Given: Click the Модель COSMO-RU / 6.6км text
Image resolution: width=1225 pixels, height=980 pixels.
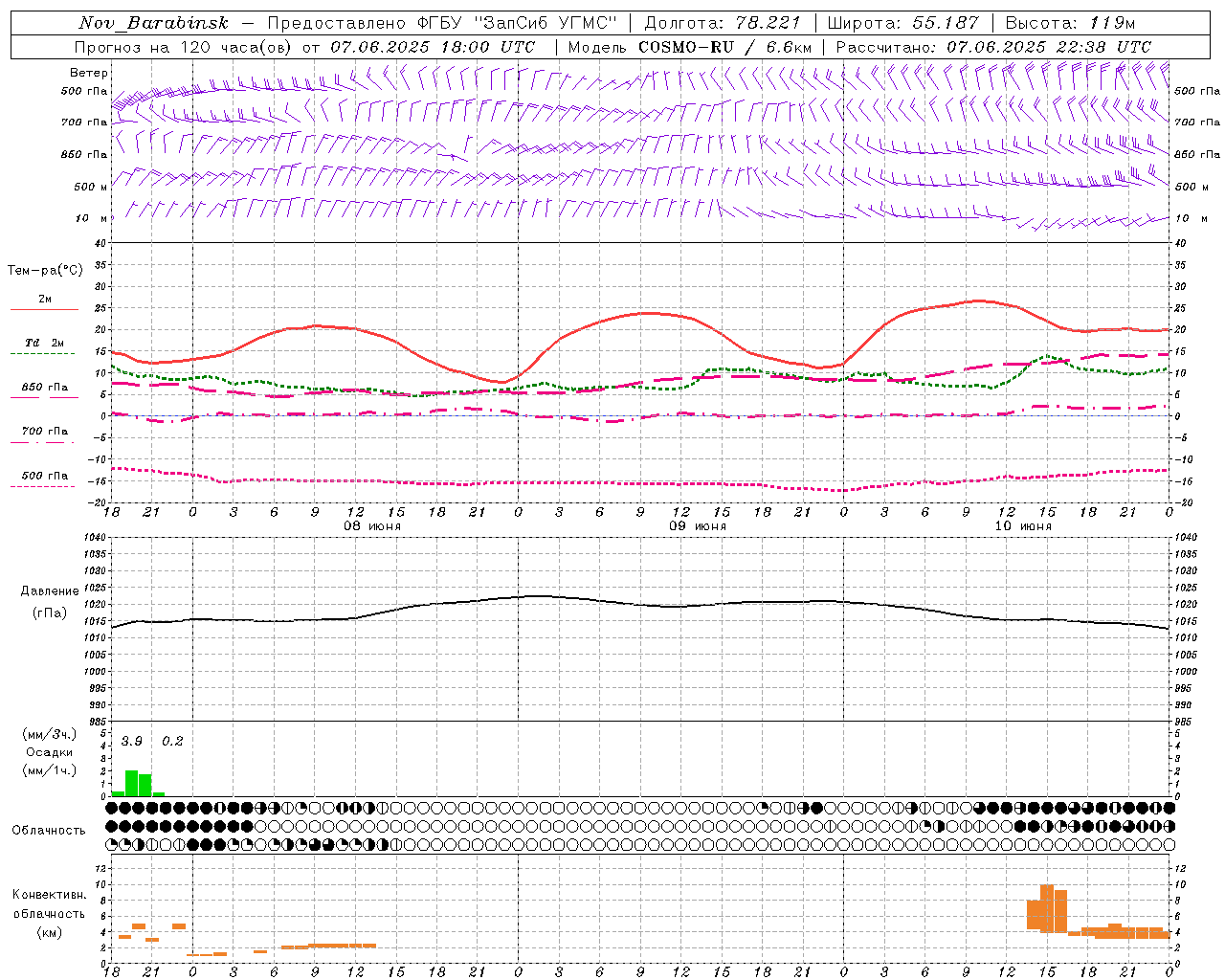Looking at the screenshot, I should [x=689, y=47].
